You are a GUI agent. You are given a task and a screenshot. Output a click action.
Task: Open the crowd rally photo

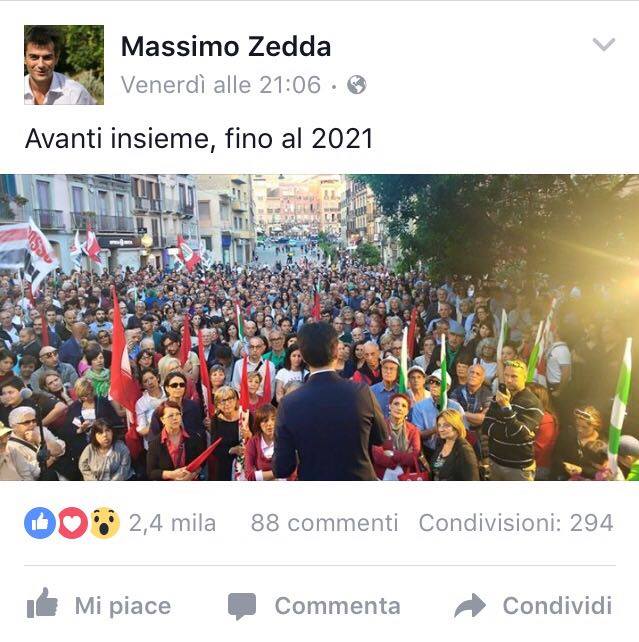pyautogui.click(x=319, y=327)
